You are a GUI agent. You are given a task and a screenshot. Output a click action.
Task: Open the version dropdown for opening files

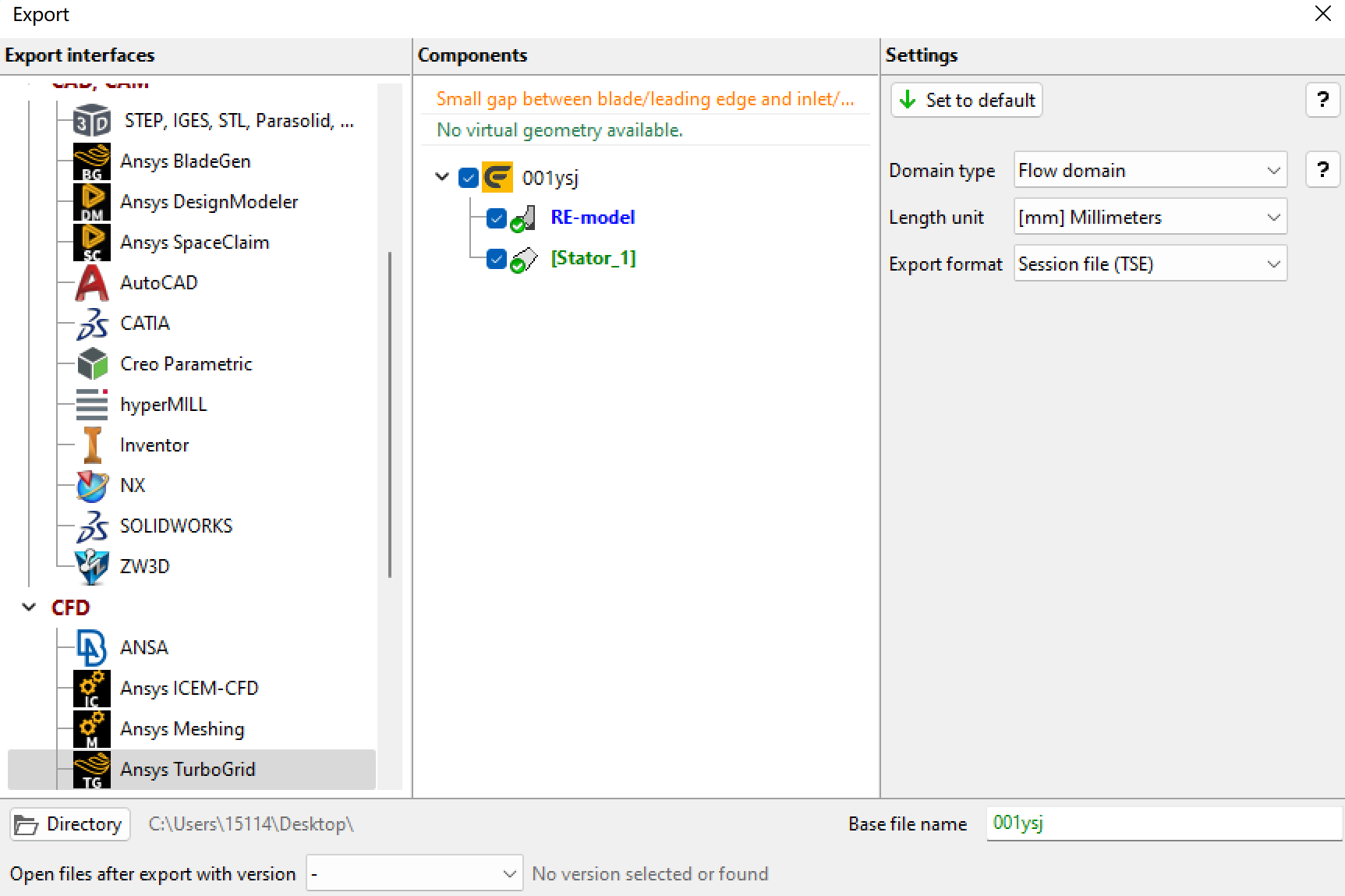point(415,873)
